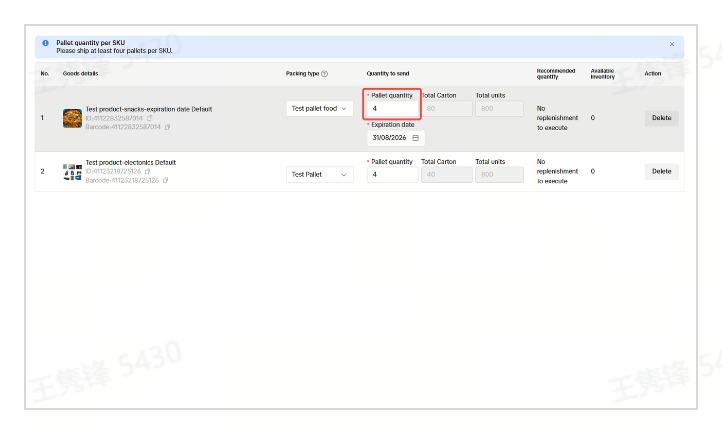Open the electonics product thumbnail
This screenshot has width=722, height=434.
[72, 172]
